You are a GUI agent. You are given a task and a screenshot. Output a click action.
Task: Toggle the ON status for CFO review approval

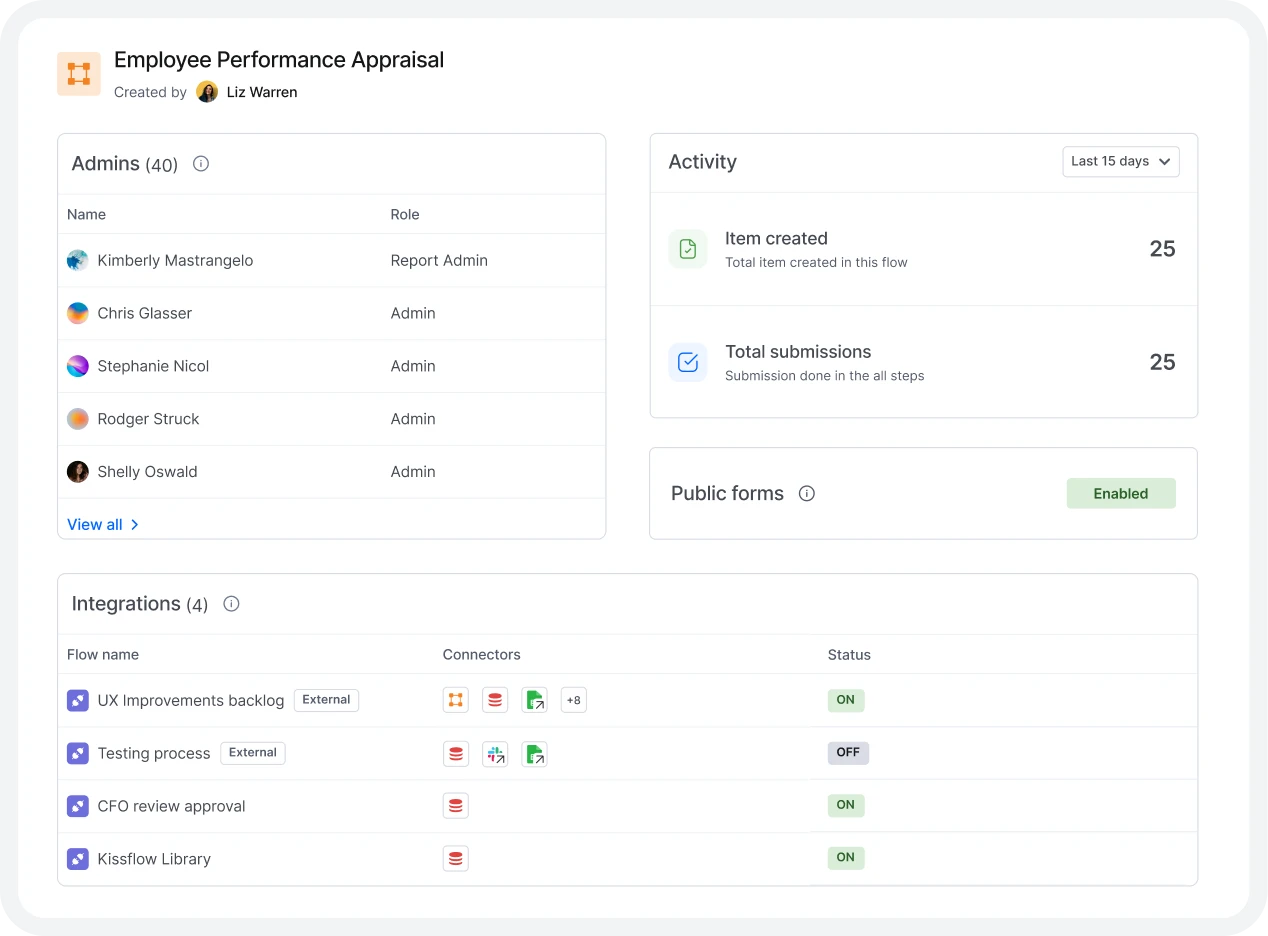coord(846,805)
